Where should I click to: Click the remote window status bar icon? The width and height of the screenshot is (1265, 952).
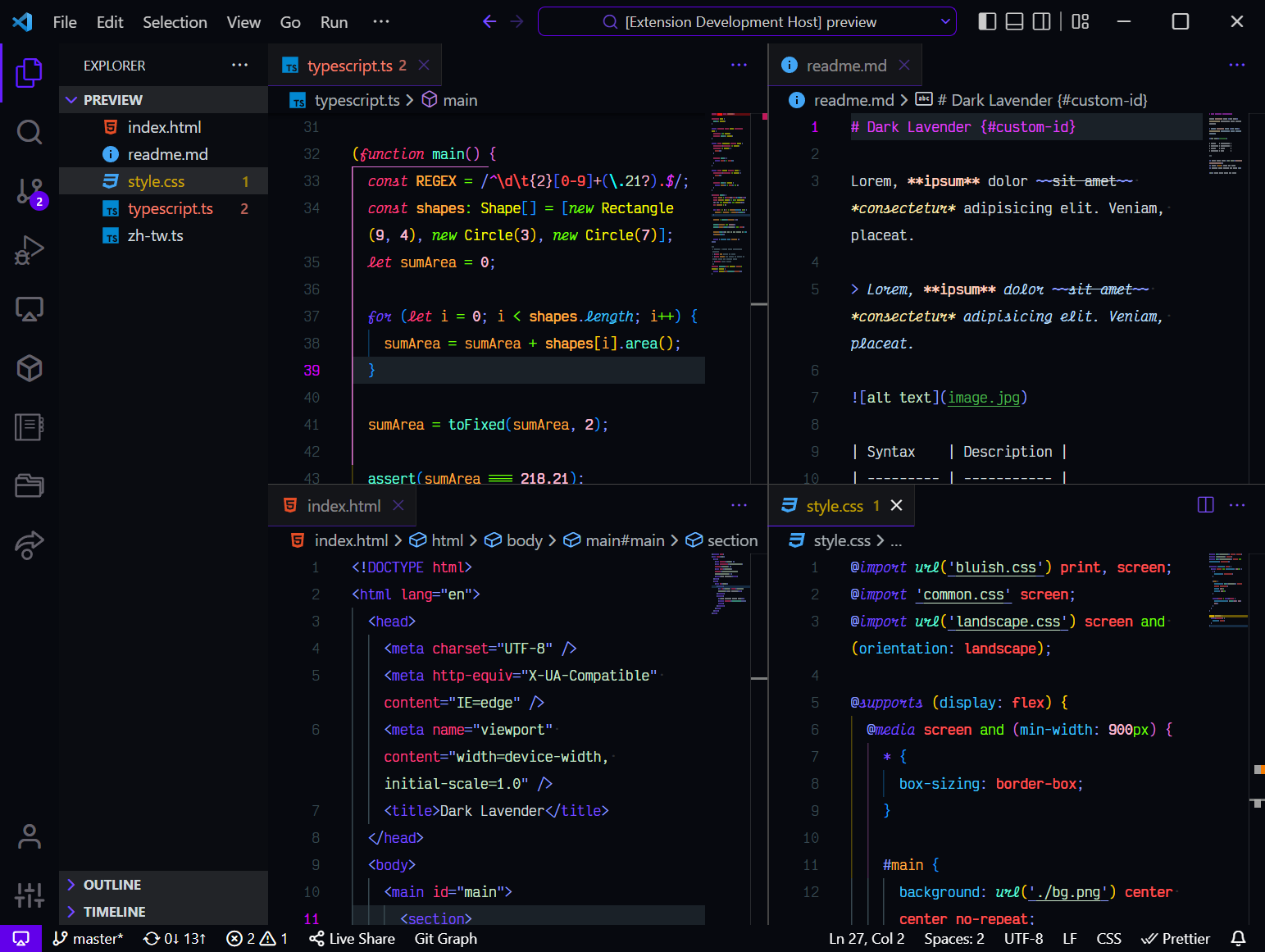tap(20, 939)
